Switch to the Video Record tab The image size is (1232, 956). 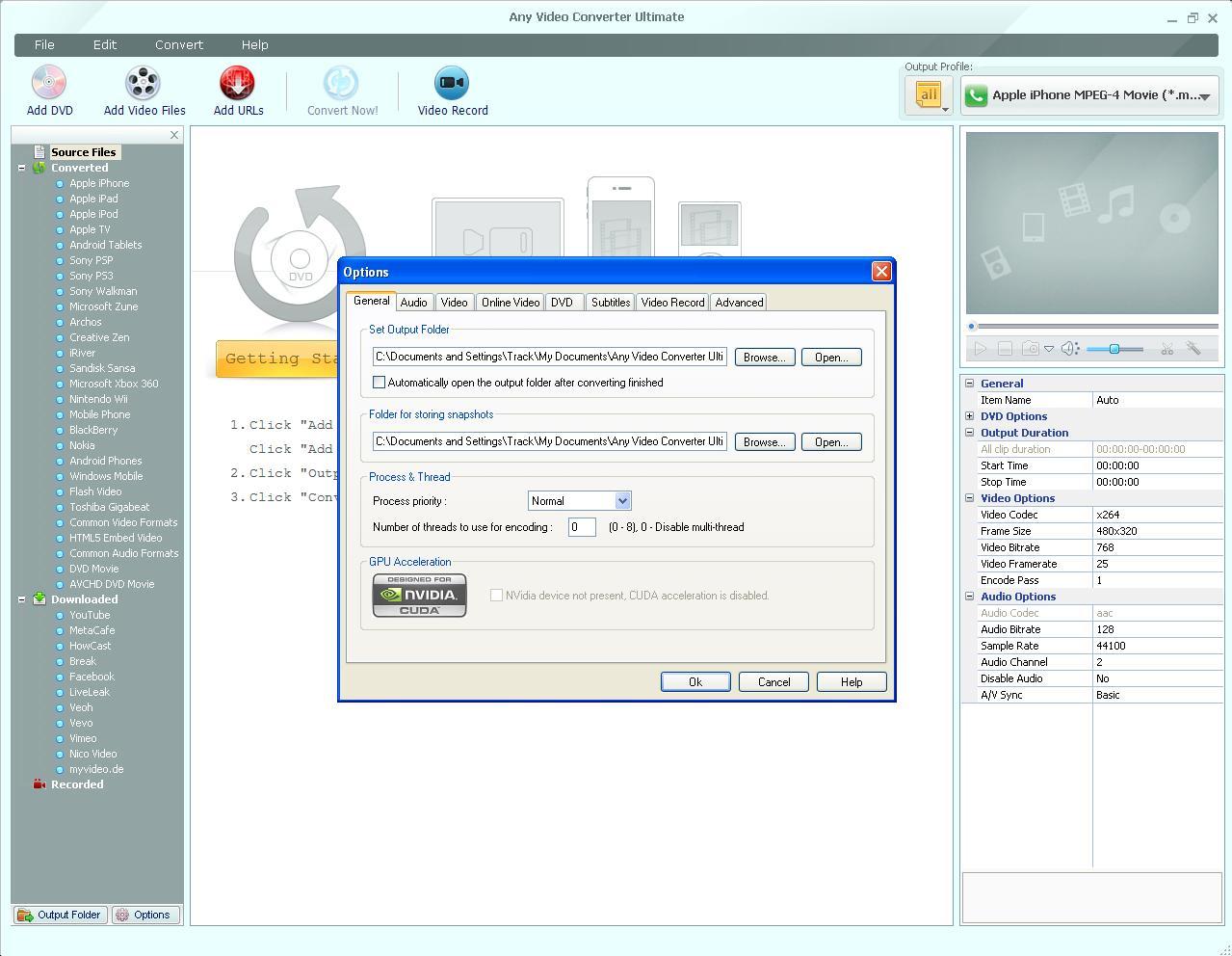[x=672, y=303]
